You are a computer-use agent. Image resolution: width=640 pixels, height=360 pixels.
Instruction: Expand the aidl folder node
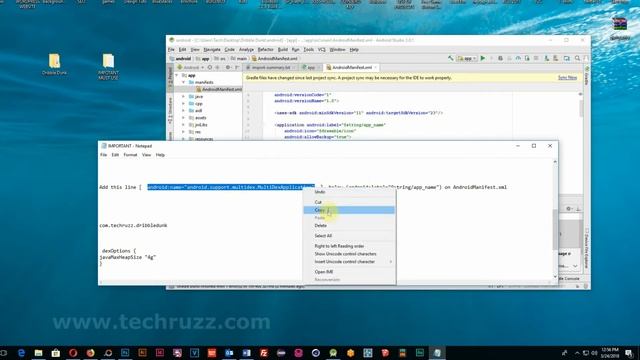pos(183,111)
